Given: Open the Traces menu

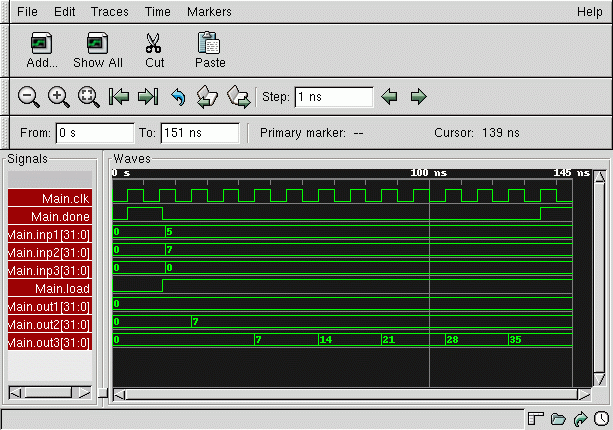Looking at the screenshot, I should [x=109, y=12].
